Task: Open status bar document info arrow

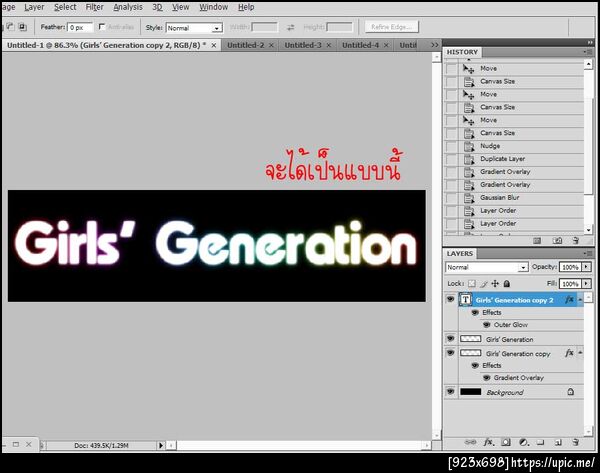Action: 161,445
